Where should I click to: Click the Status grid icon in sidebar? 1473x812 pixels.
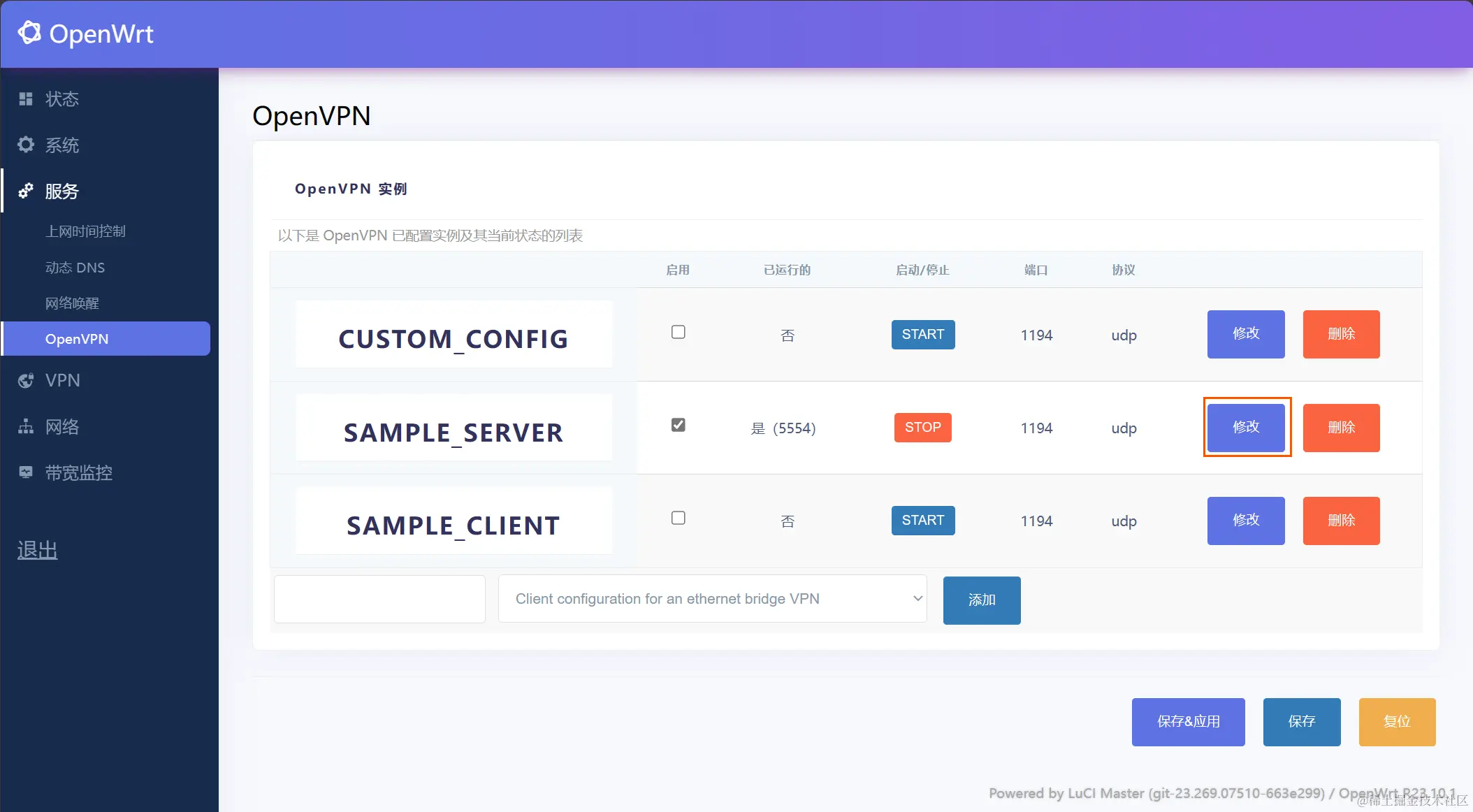26,99
